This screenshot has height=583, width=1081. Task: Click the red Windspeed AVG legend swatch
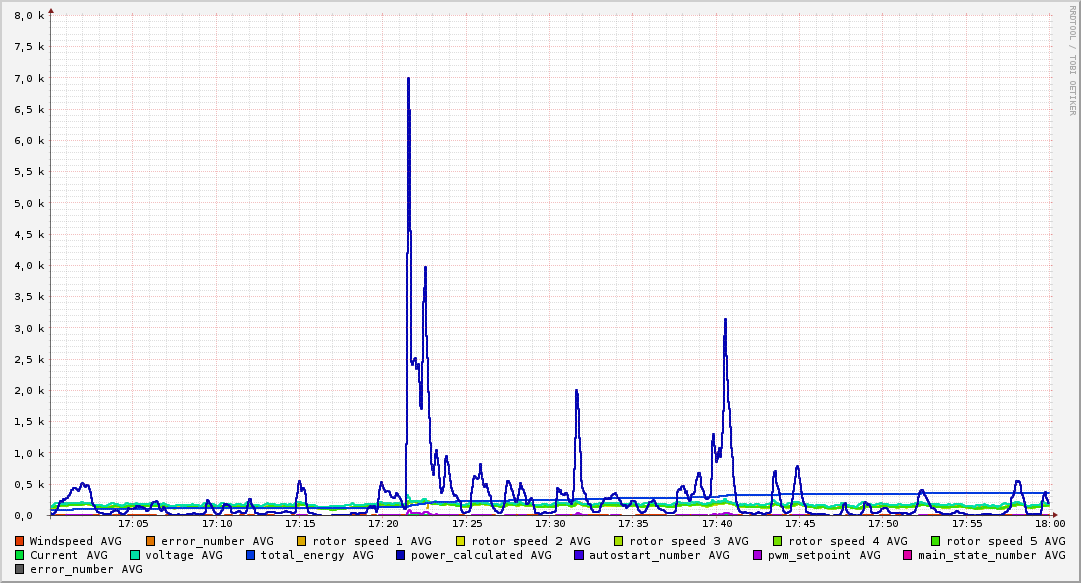point(20,542)
